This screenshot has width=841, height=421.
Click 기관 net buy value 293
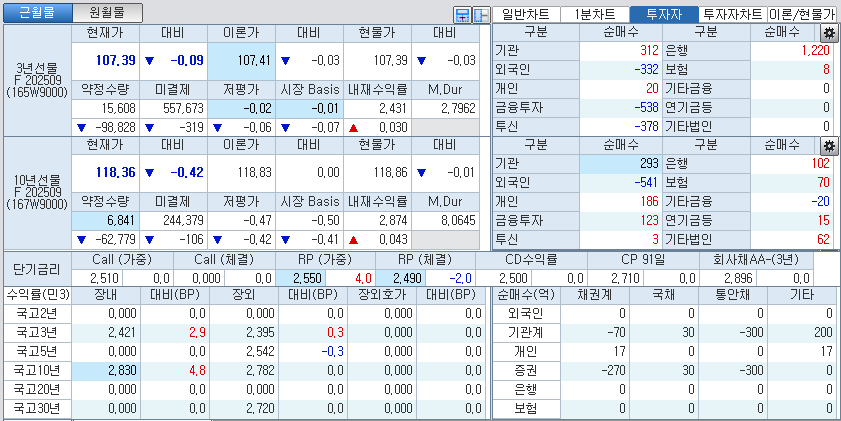(x=649, y=163)
